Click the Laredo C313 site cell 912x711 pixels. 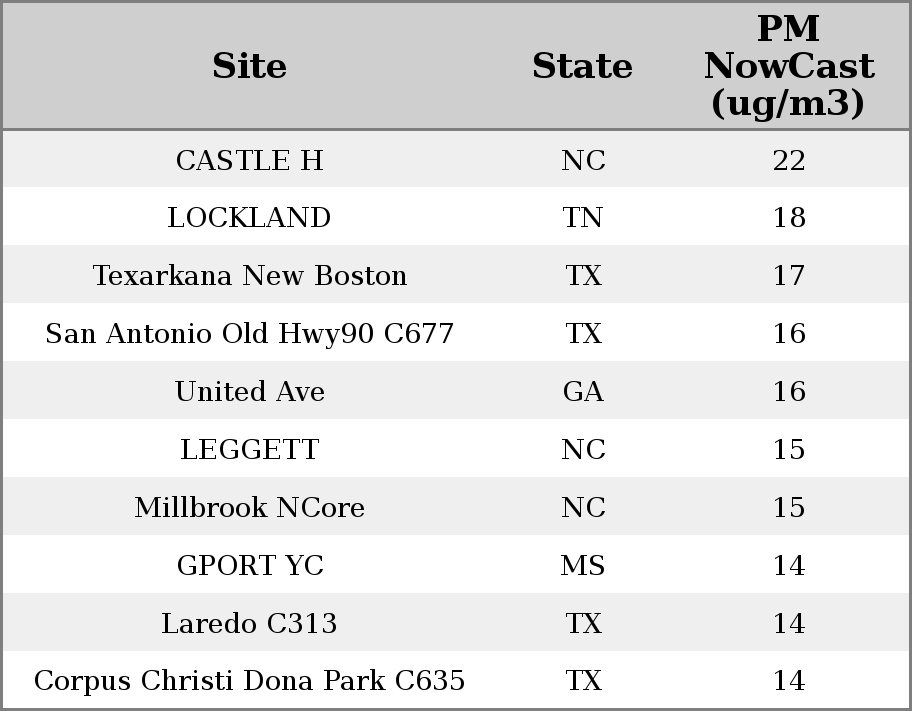point(250,623)
